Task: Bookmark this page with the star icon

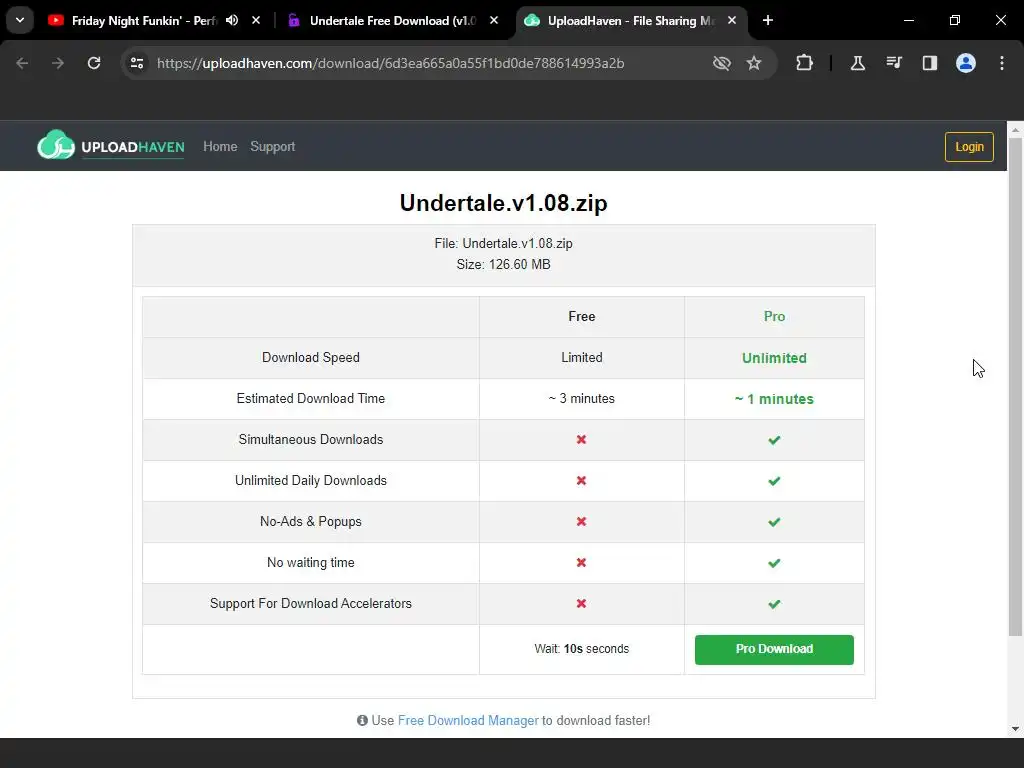Action: pyautogui.click(x=754, y=63)
